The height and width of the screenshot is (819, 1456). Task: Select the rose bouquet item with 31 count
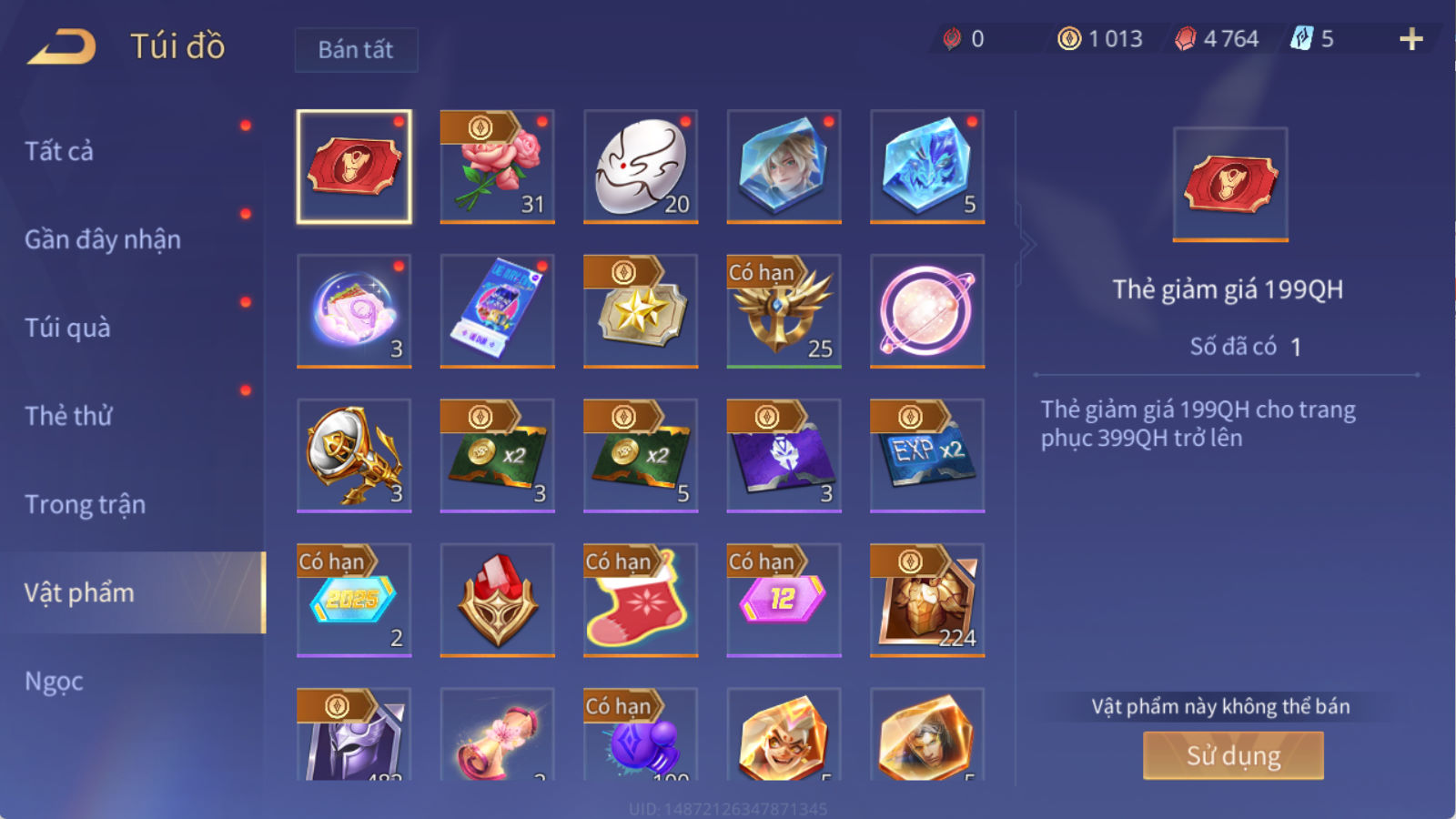coord(497,167)
